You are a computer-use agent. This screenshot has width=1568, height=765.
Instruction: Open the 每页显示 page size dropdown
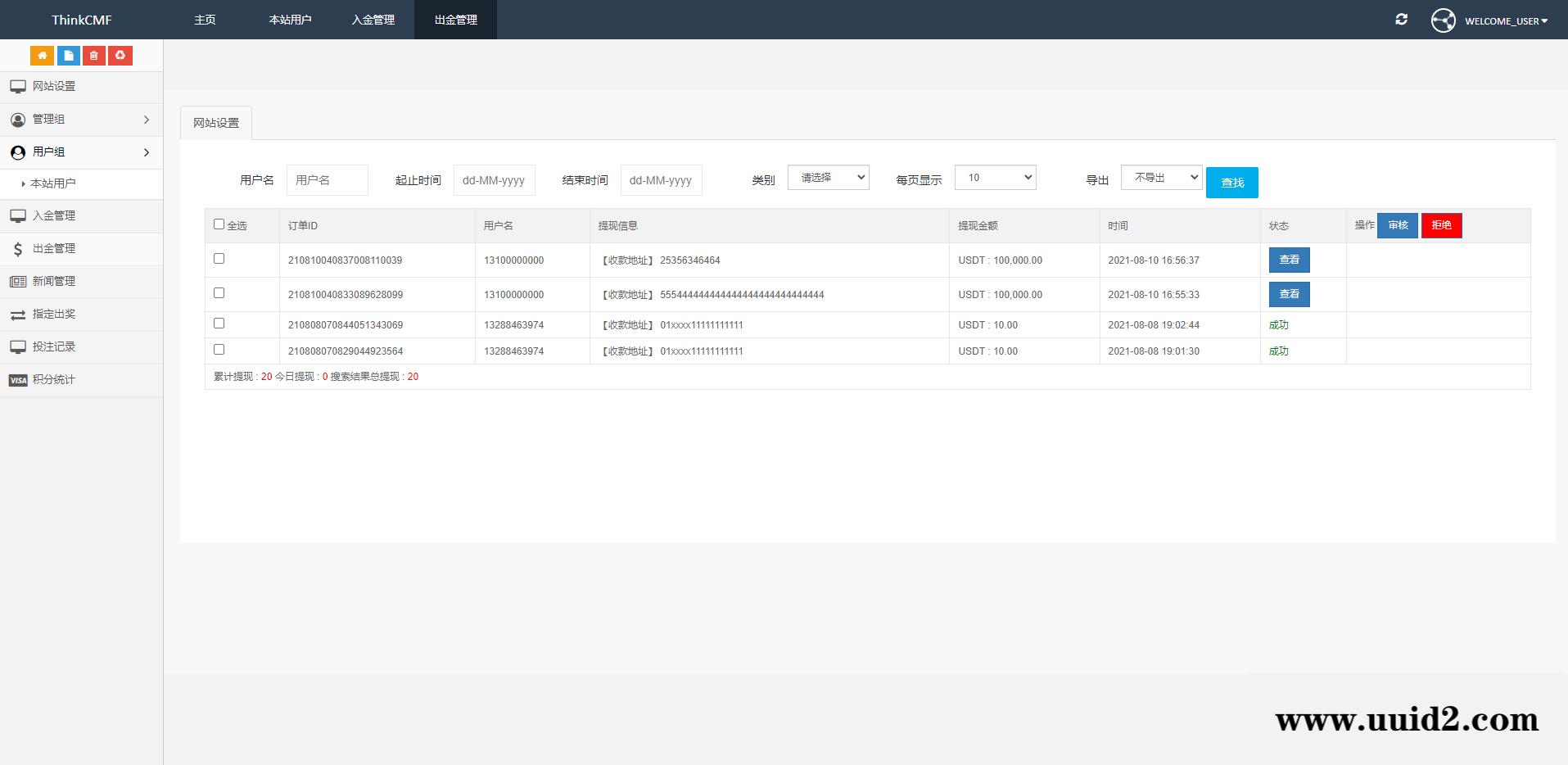click(995, 177)
